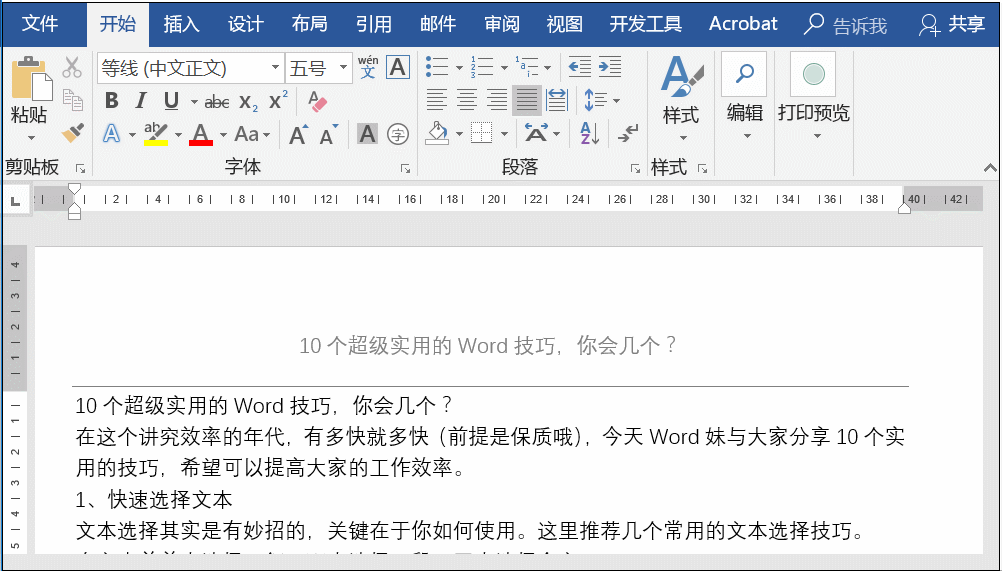Switch to Insert (插入) tab
This screenshot has width=1002, height=571.
coord(181,24)
